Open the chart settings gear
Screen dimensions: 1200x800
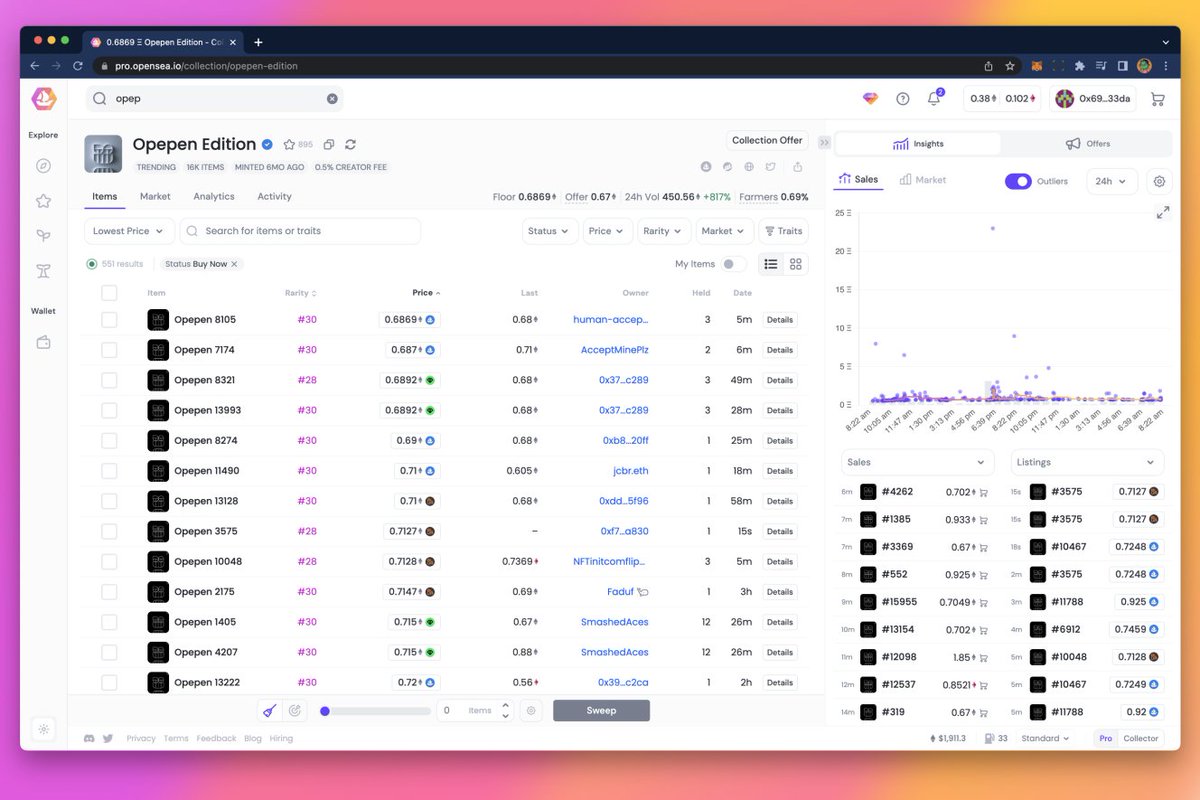(1161, 179)
